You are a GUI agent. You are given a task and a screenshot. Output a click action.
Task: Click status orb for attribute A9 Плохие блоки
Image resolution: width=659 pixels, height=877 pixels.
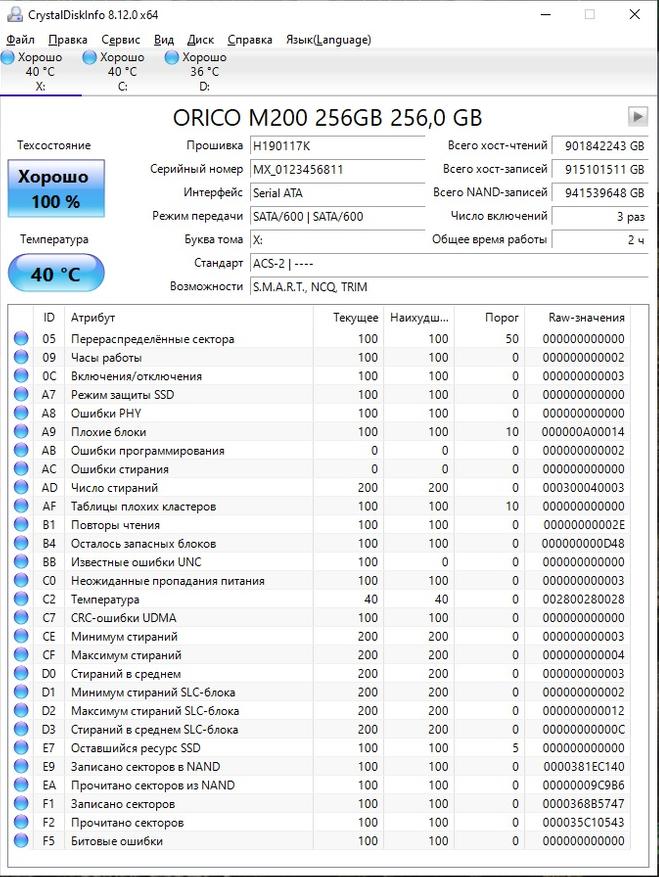(x=21, y=432)
